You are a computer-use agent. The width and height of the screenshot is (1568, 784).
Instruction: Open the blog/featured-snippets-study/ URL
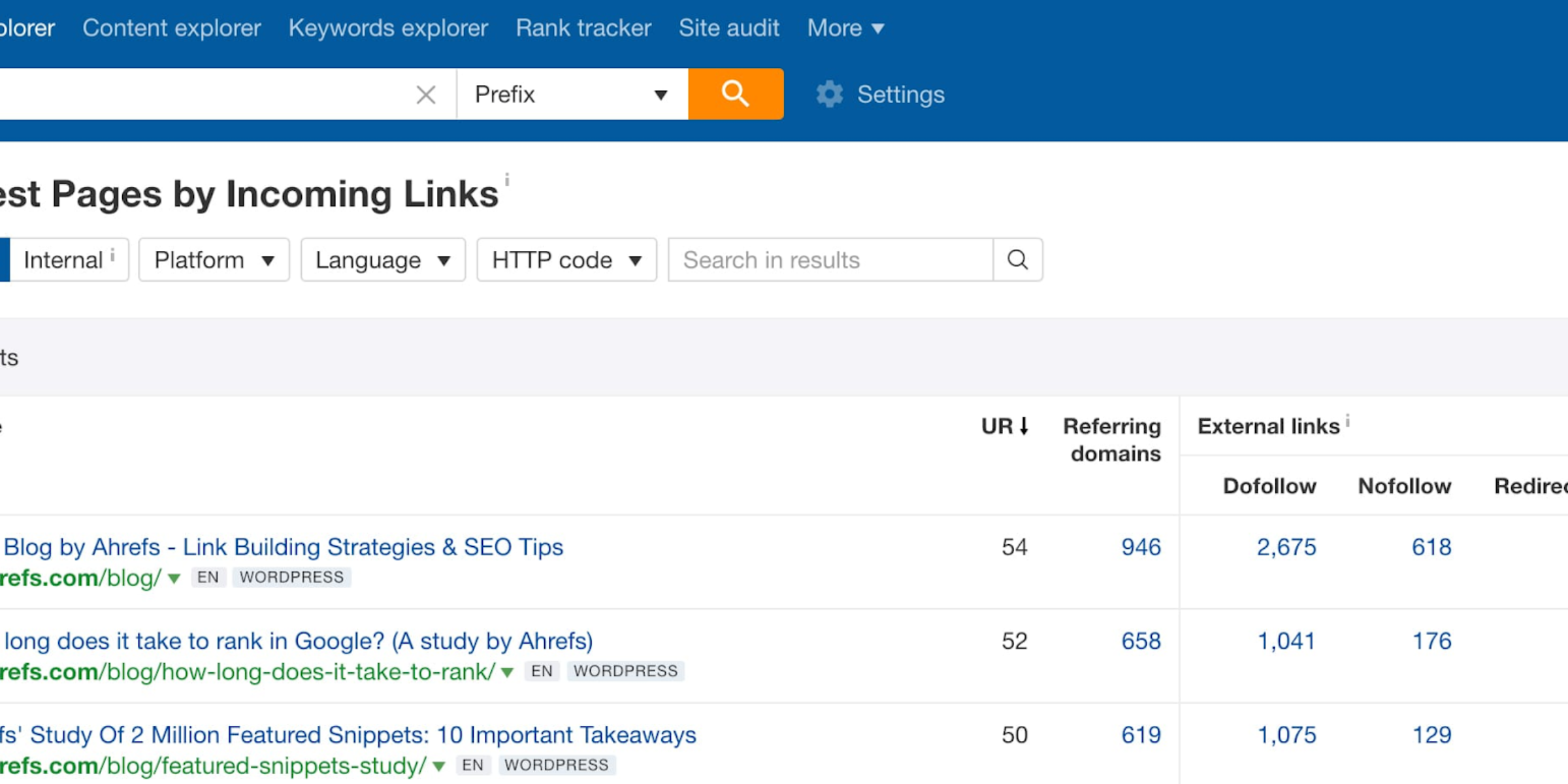coord(213,766)
